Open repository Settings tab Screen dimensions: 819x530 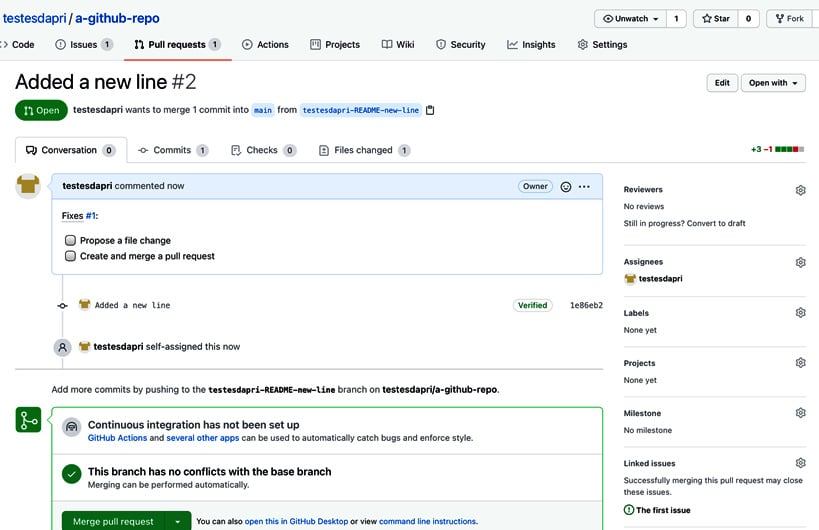(602, 45)
